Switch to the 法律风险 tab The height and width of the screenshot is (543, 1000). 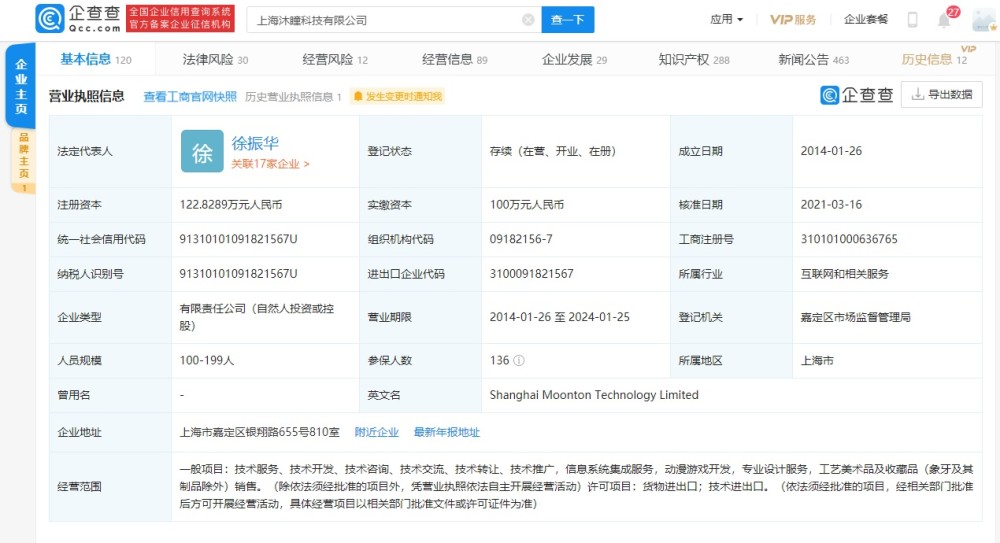215,59
